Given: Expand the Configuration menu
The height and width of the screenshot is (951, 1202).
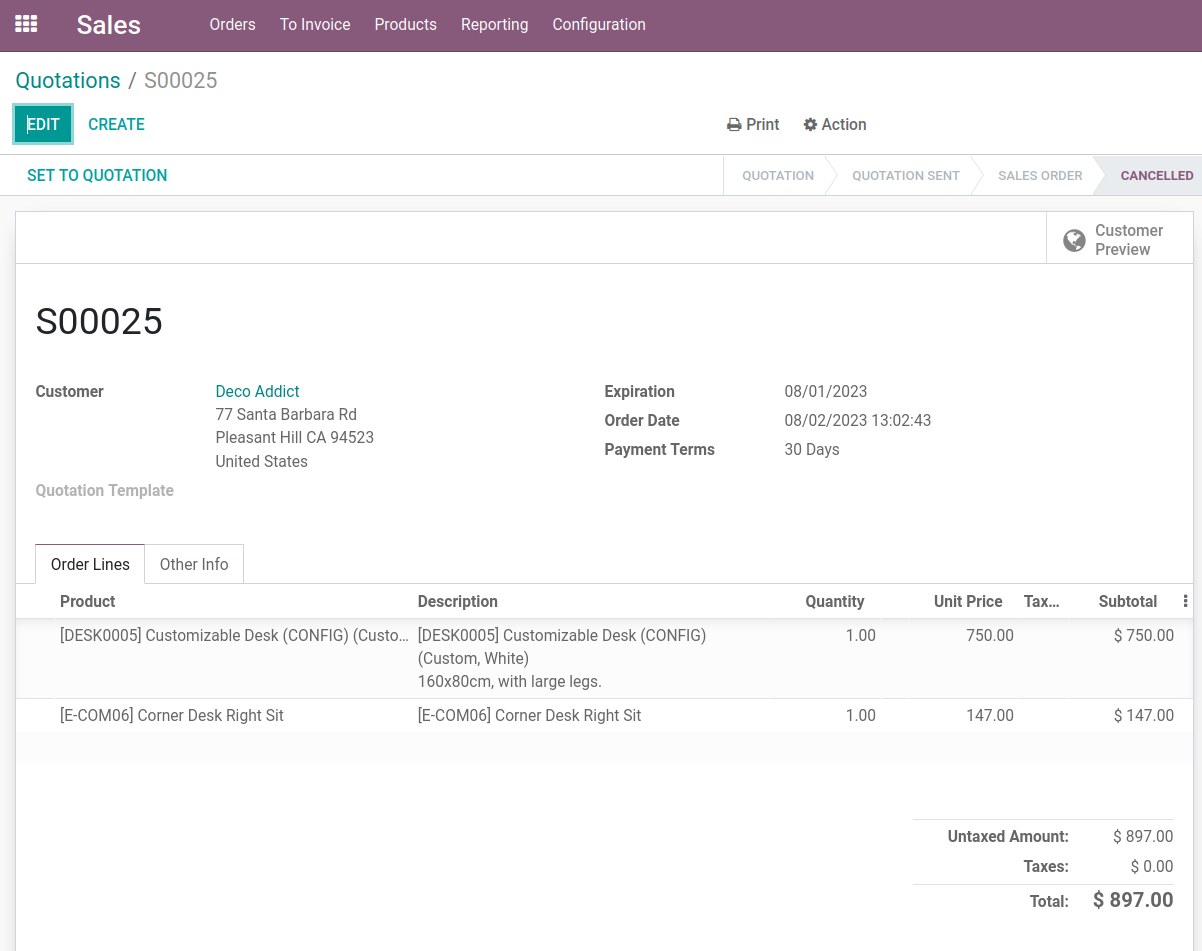Looking at the screenshot, I should [599, 24].
